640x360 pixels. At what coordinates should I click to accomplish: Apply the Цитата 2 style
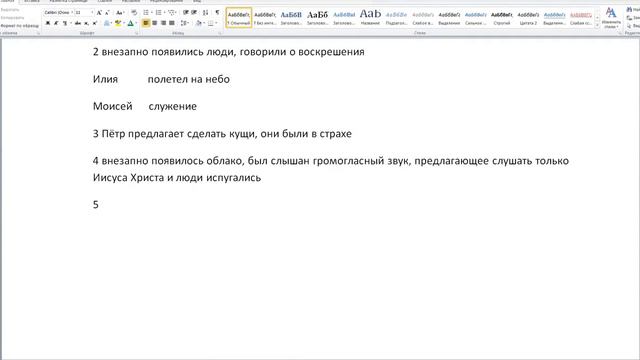[528, 18]
